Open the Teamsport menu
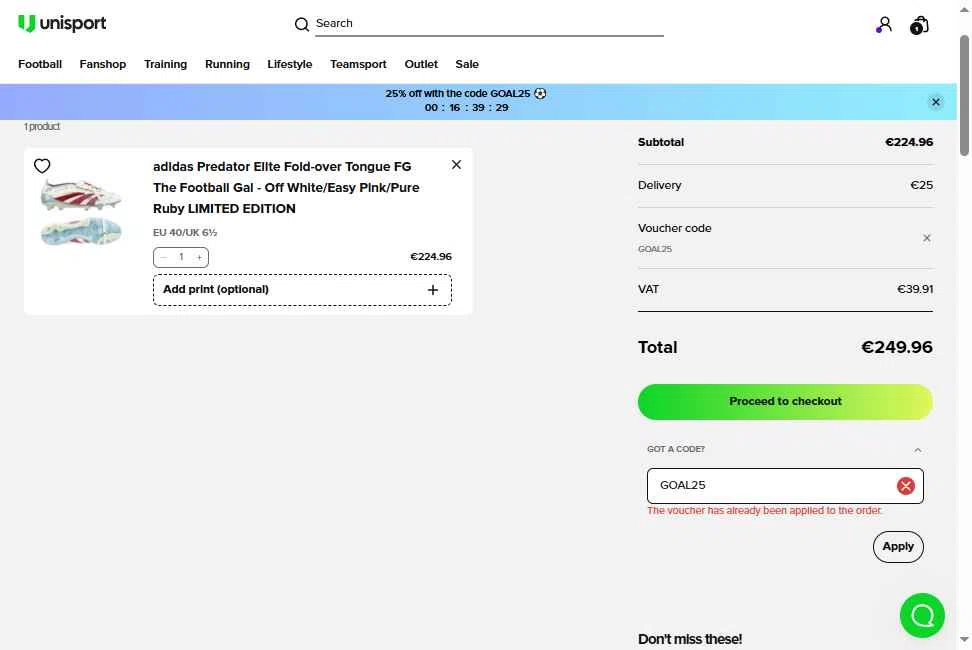972x650 pixels. click(x=358, y=64)
